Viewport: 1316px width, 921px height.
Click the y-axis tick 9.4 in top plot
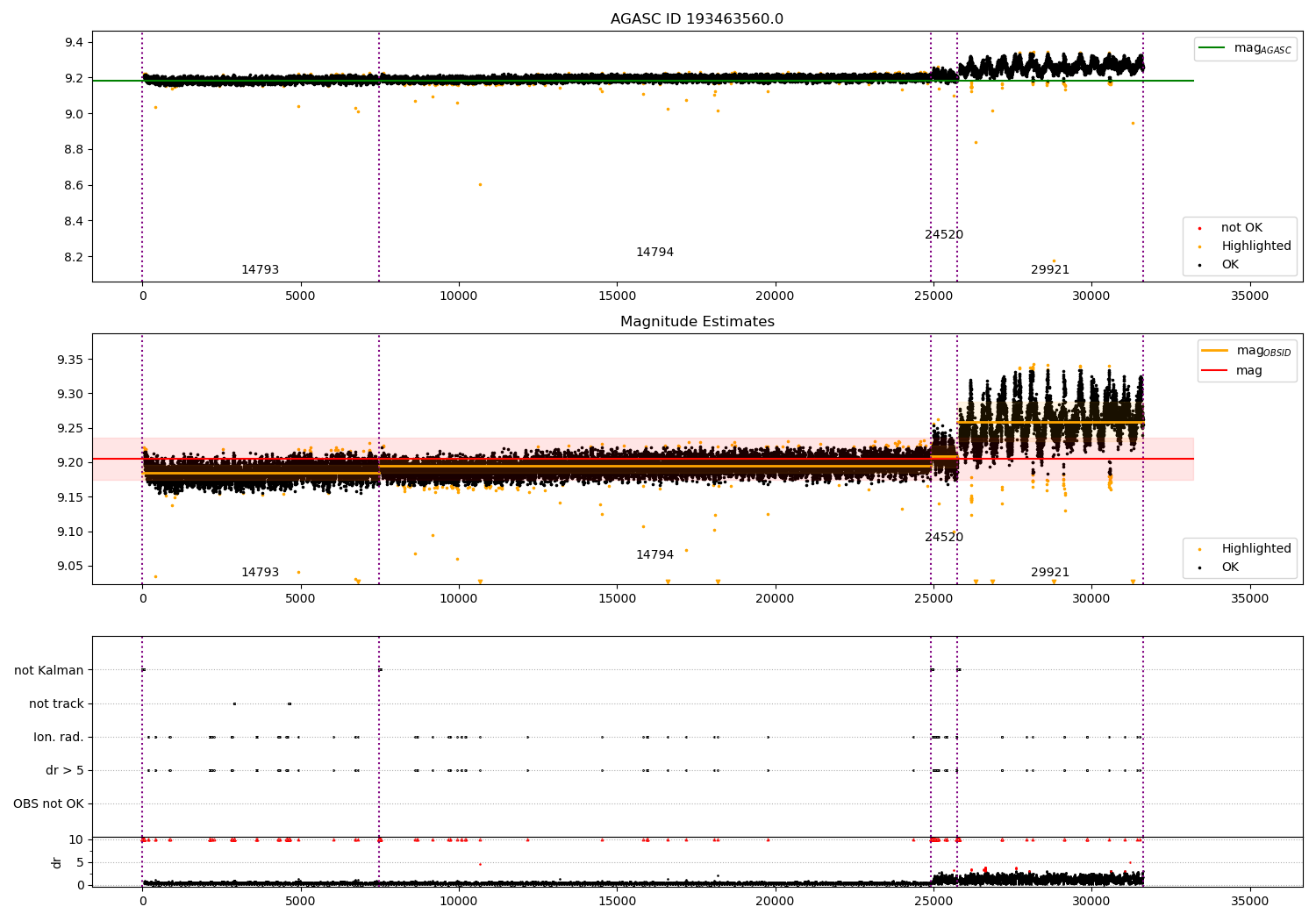coord(74,43)
